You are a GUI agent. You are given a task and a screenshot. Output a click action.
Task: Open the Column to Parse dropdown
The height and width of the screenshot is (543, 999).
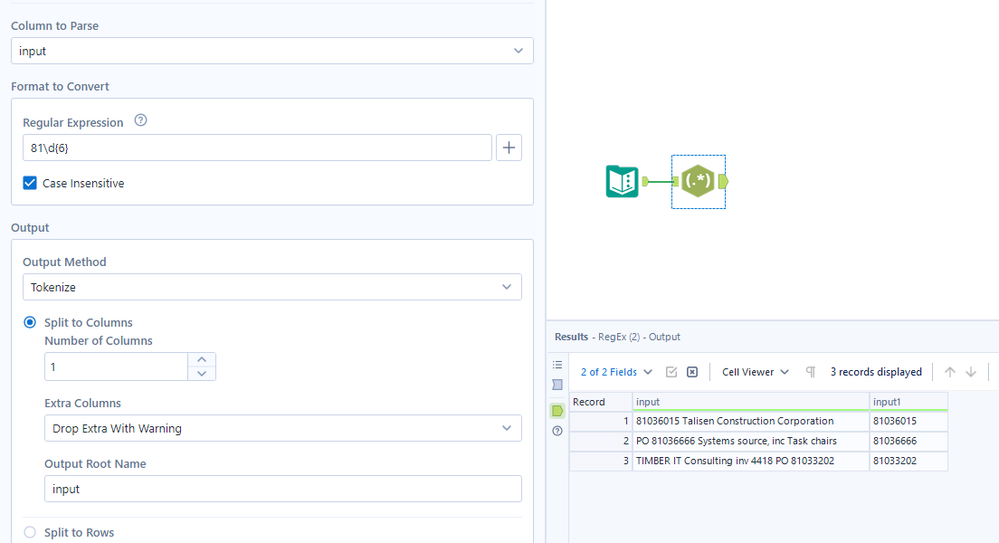point(272,51)
